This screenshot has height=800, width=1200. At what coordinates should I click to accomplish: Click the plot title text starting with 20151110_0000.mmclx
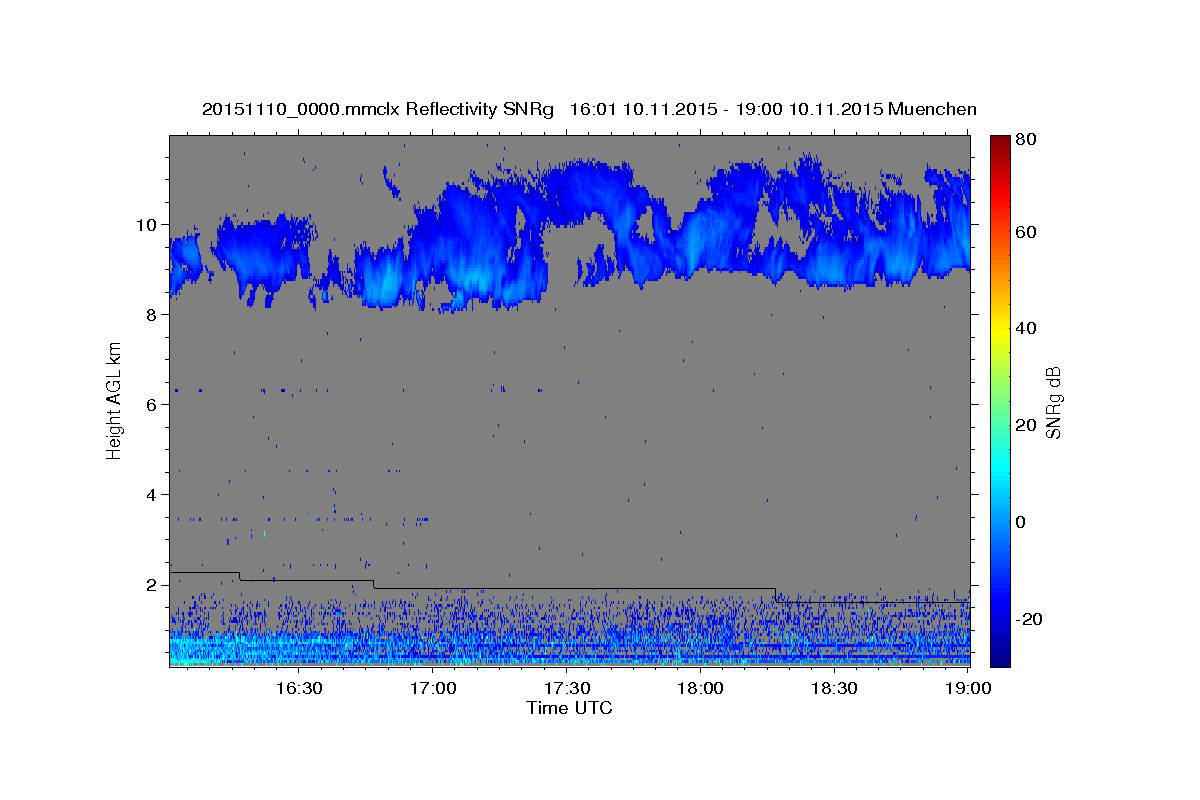[589, 109]
